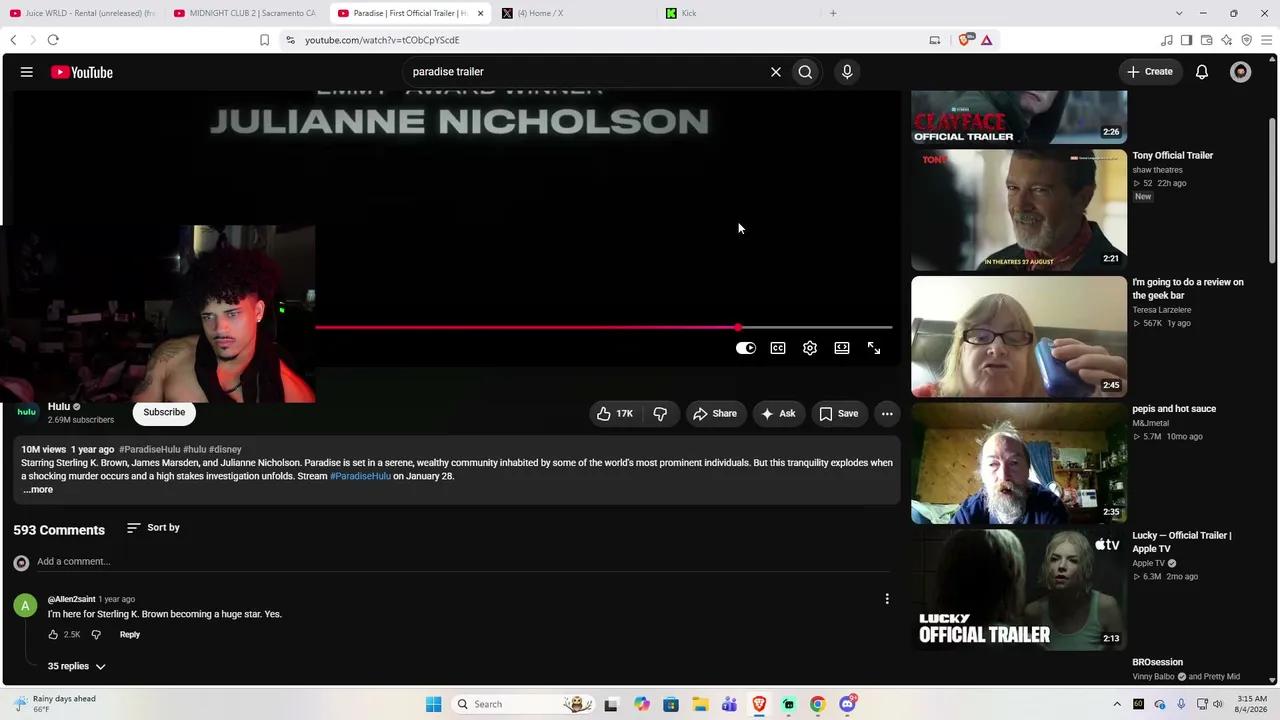The width and height of the screenshot is (1280, 720).
Task: Dislike the @Allen2saint comment
Action: point(96,635)
